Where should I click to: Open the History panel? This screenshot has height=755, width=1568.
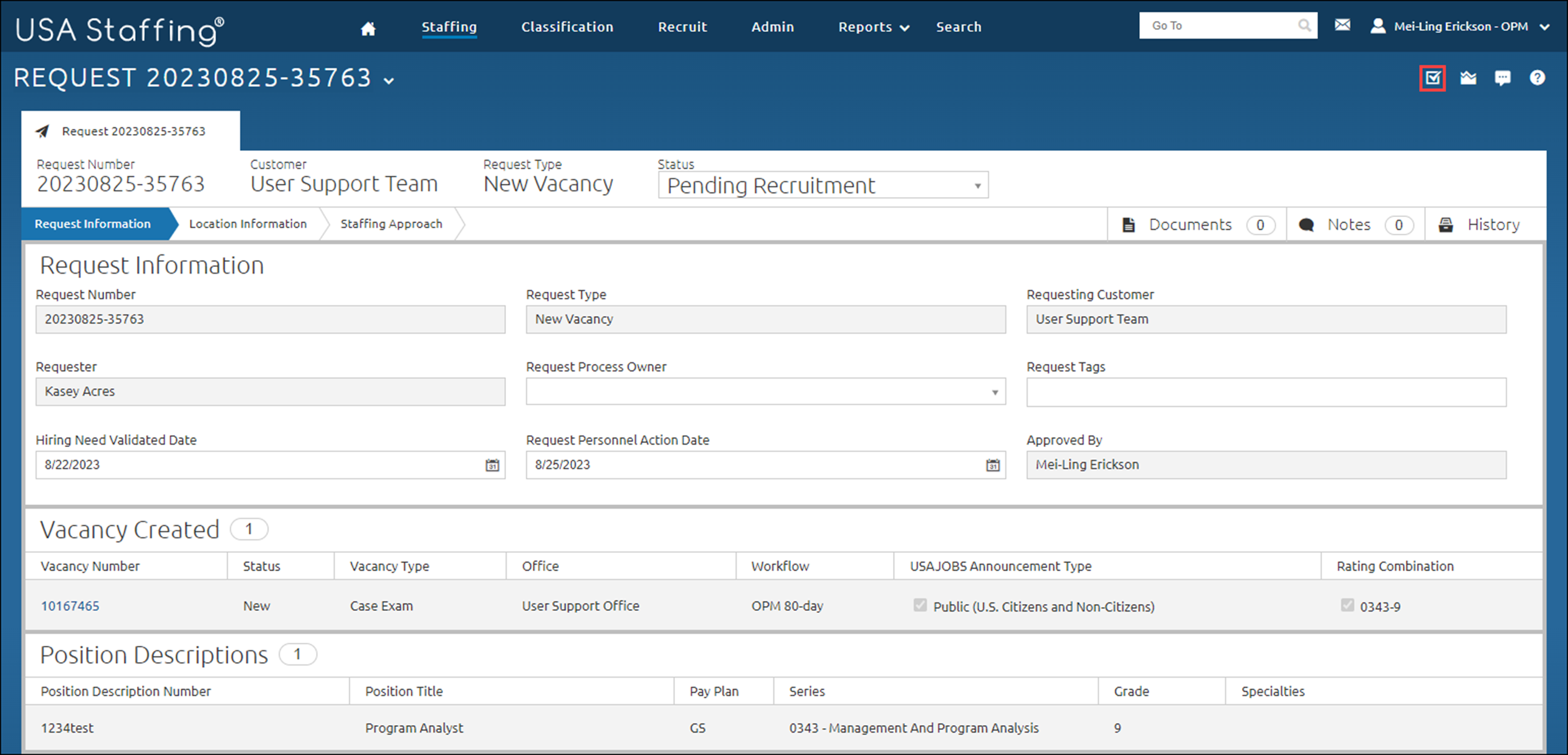click(1485, 224)
